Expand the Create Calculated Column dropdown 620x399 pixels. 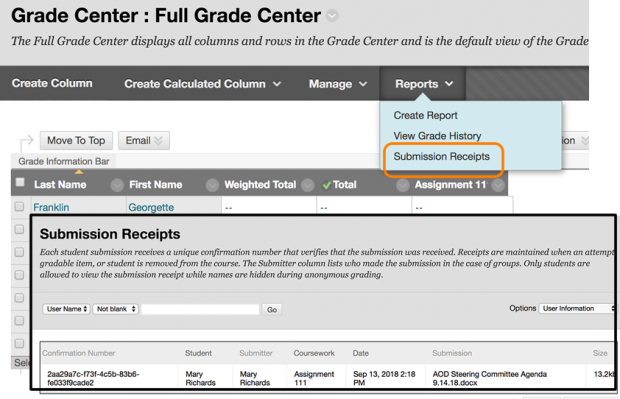(202, 84)
